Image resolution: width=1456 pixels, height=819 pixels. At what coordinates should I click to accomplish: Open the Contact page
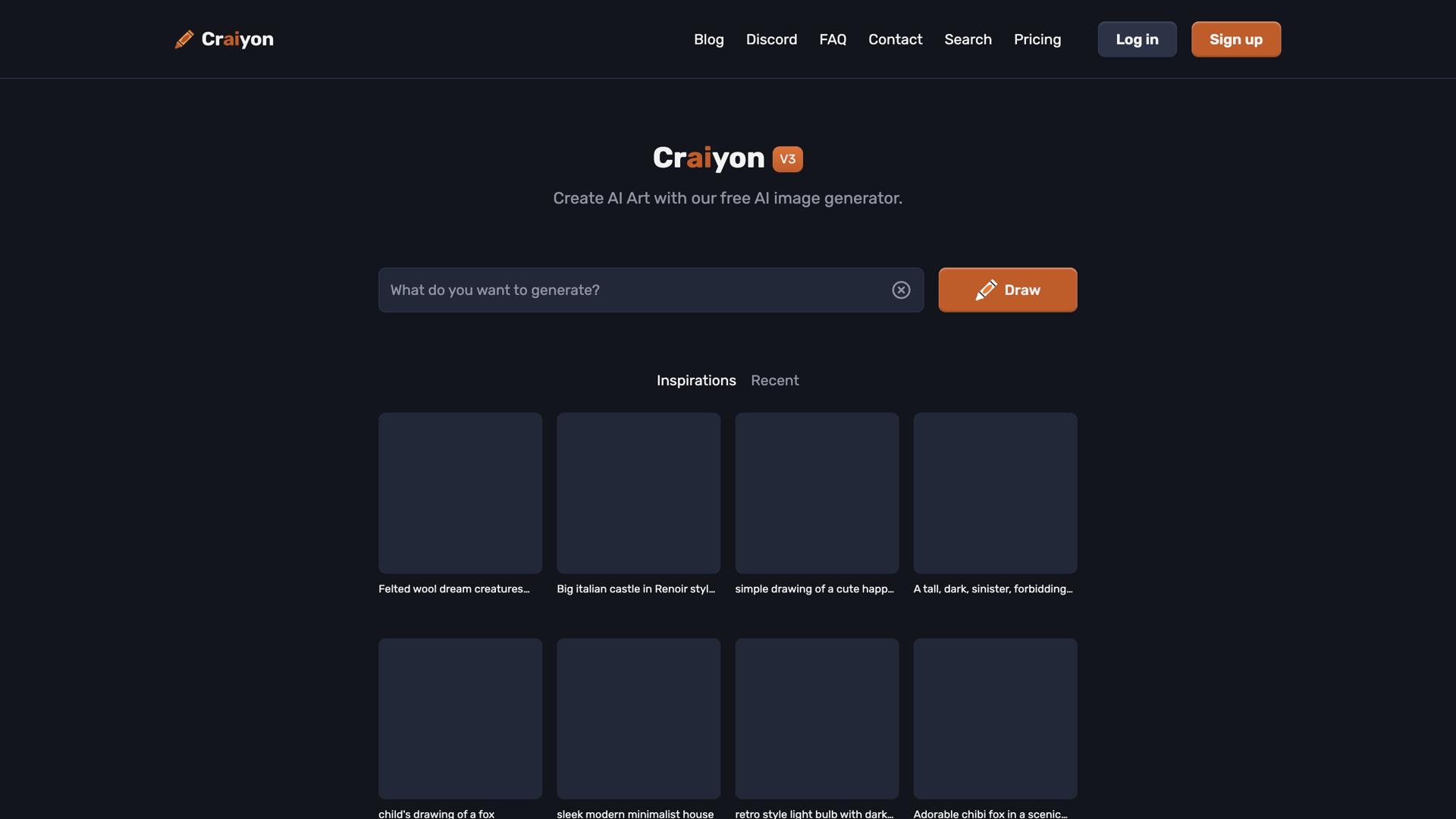tap(895, 39)
